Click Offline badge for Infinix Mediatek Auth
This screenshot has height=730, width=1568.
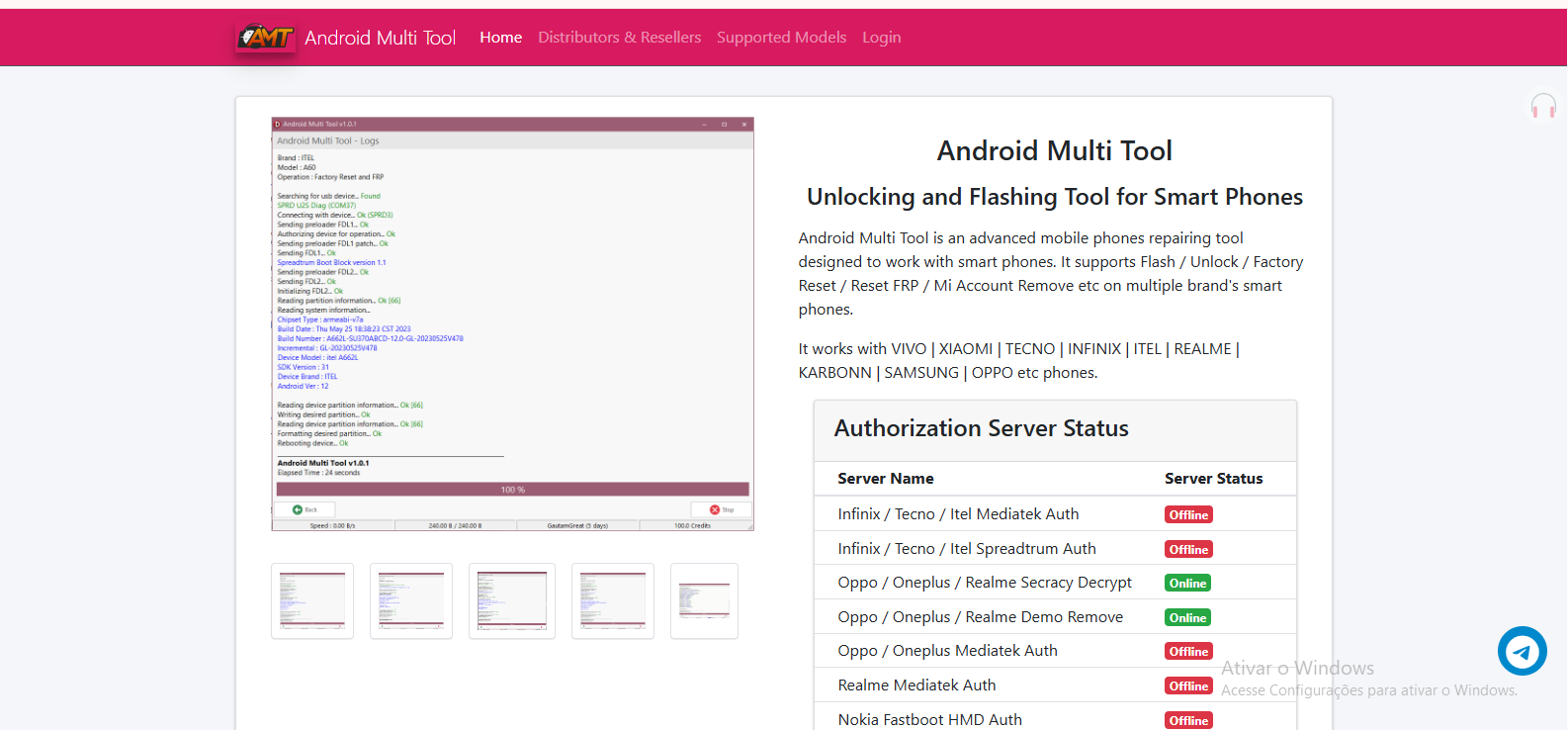pyautogui.click(x=1188, y=515)
